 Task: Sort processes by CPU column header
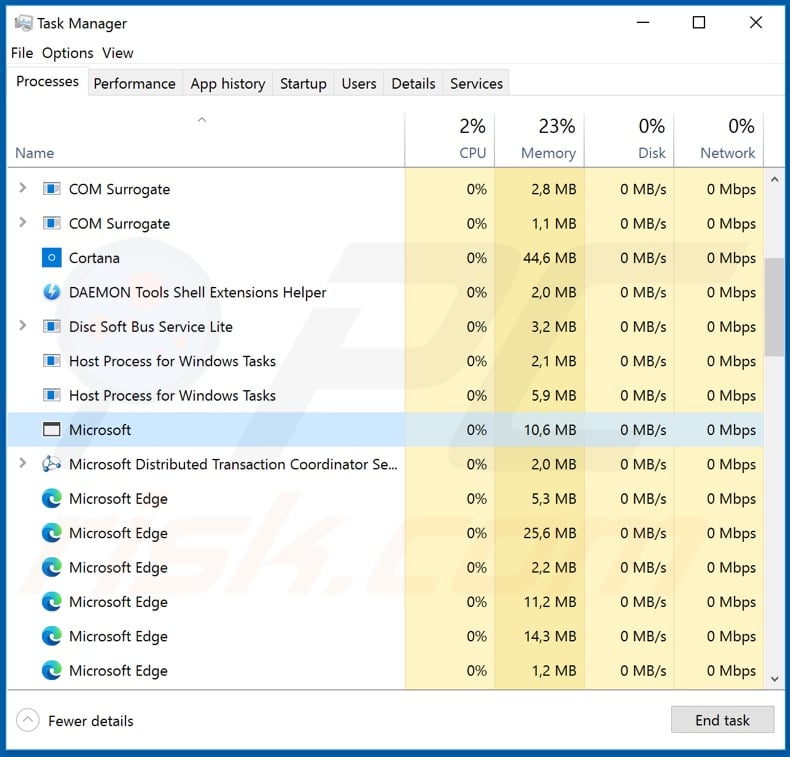449,140
